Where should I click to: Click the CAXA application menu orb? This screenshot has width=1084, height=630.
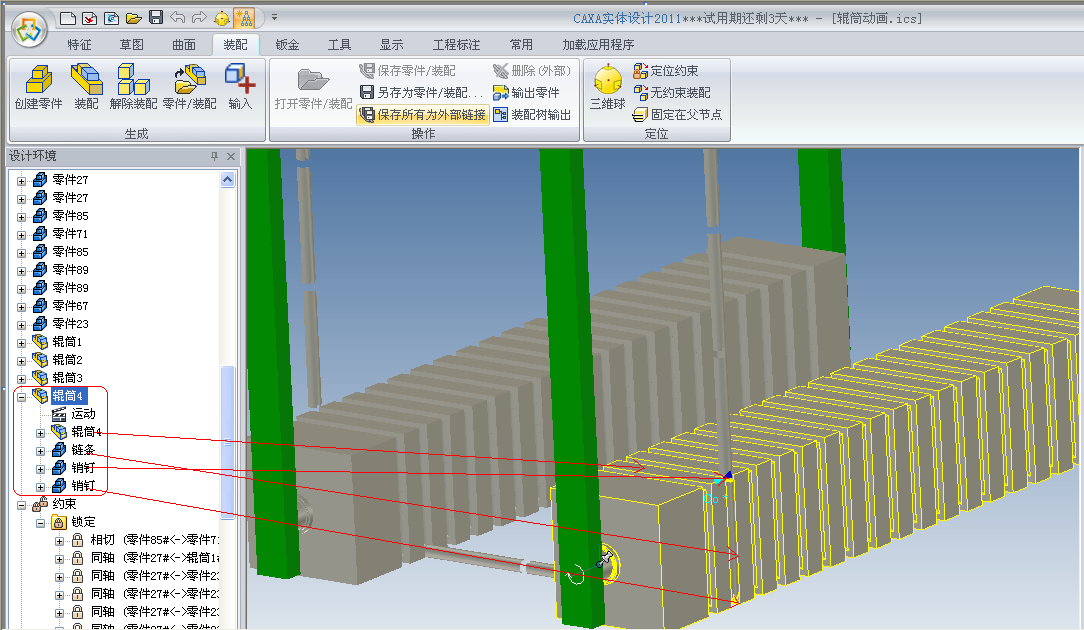click(29, 29)
